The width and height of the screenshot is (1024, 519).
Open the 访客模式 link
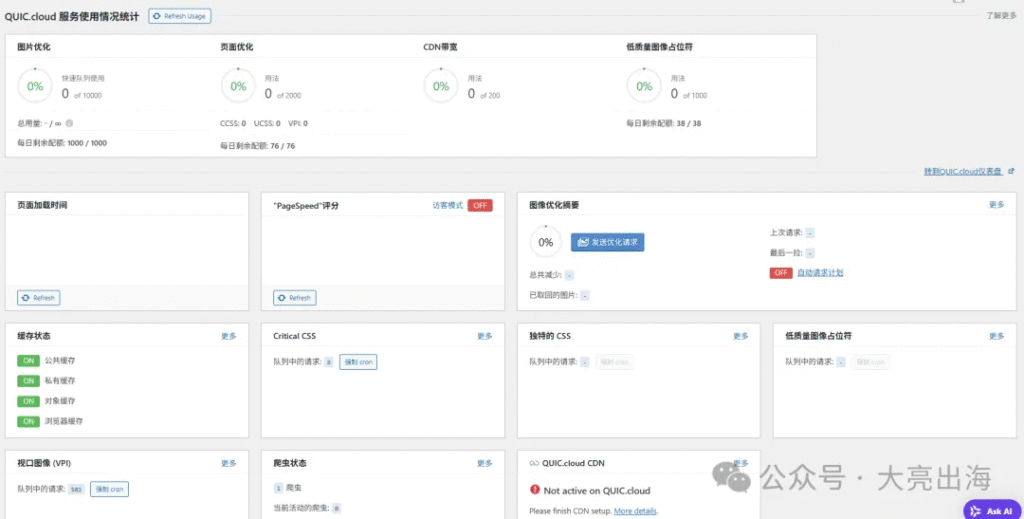coord(447,205)
